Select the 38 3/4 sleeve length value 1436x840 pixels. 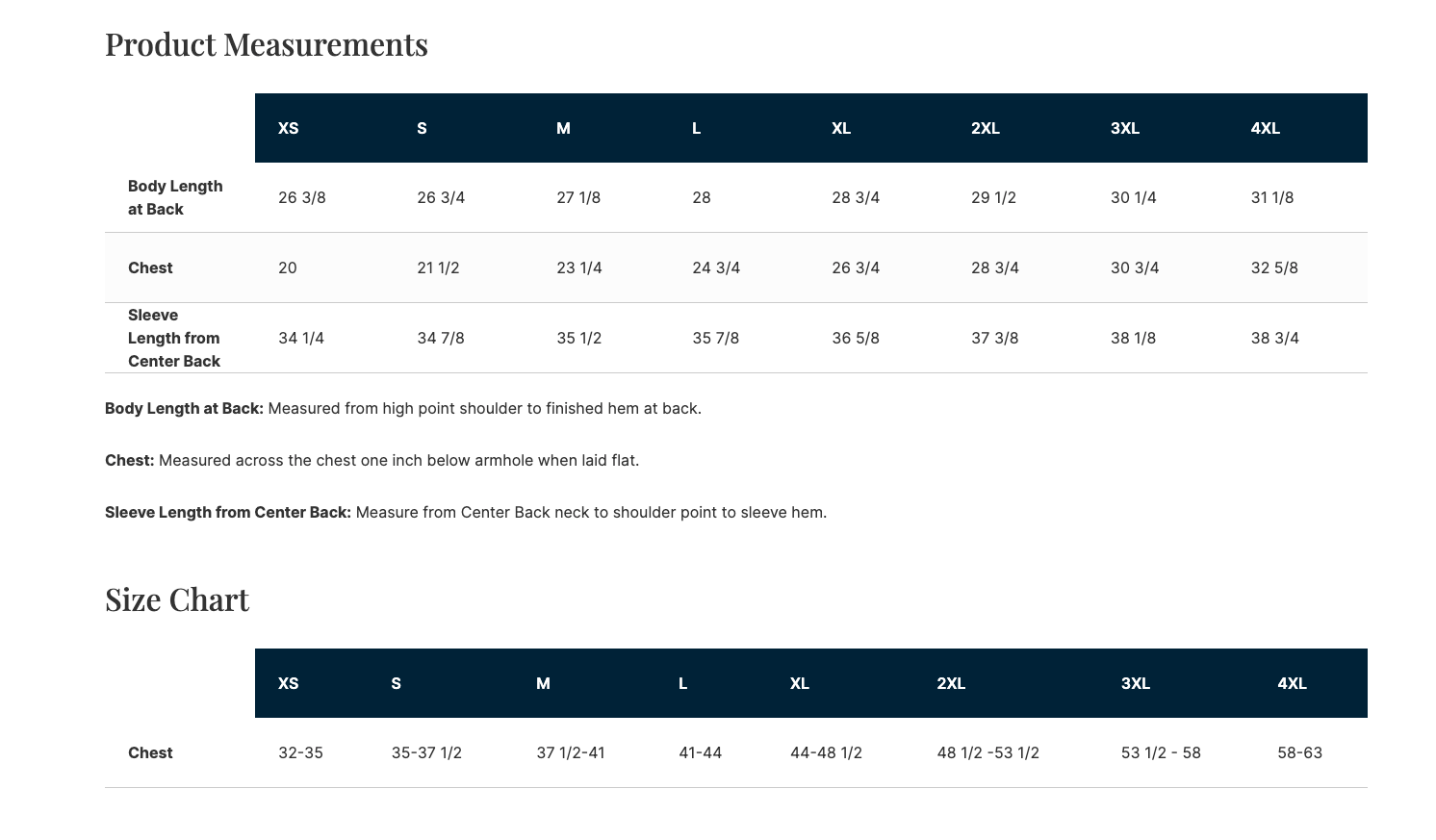tap(1274, 339)
